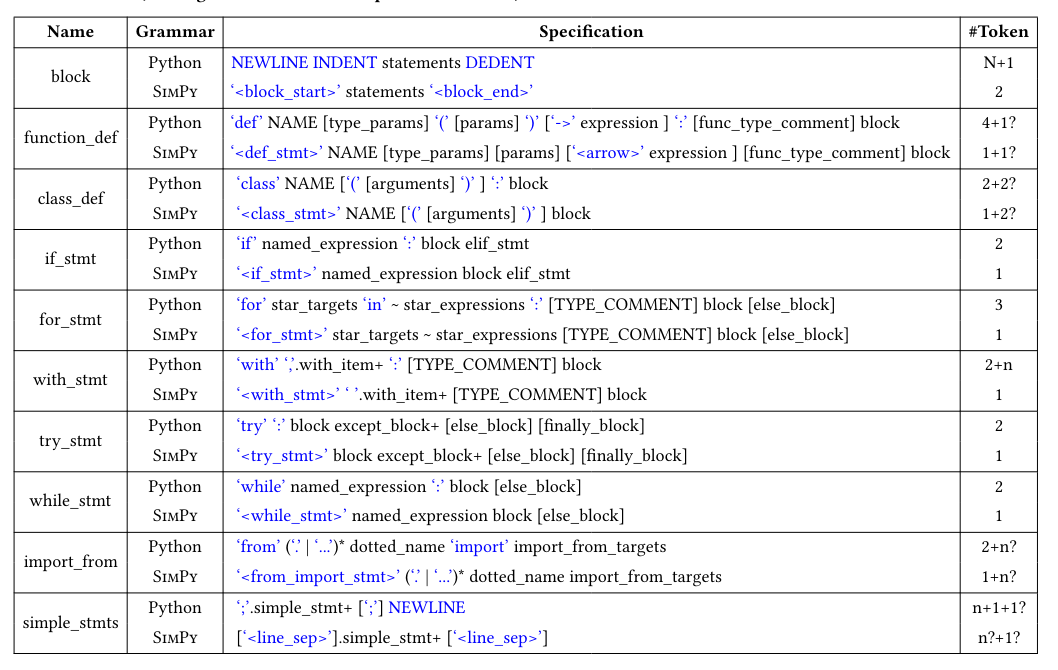Click the blue 'try' keyword
The width and height of the screenshot is (1058, 670).
tap(252, 426)
